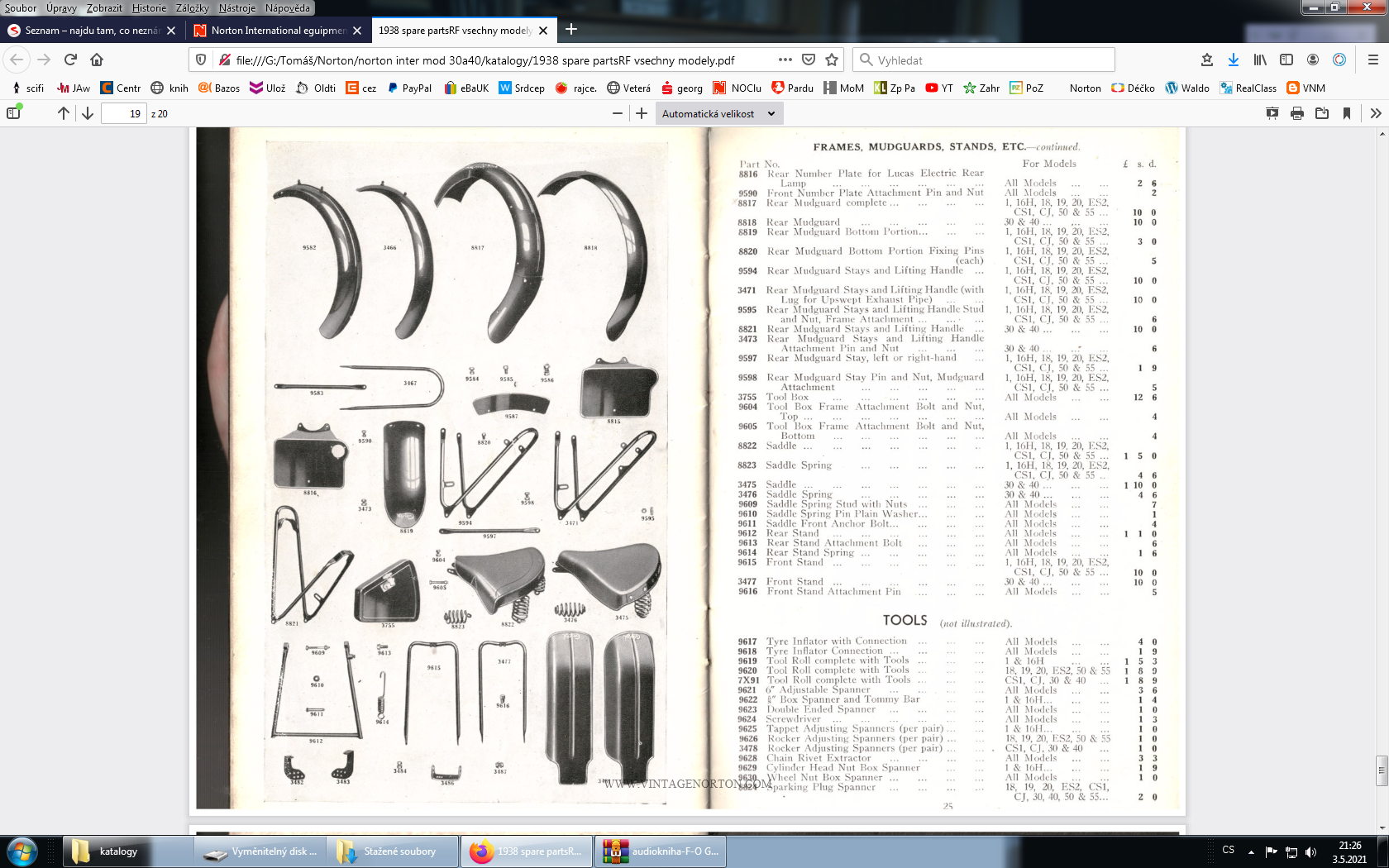Copy current view bookmark icon
Viewport: 1389px width, 868px height.
click(1347, 113)
